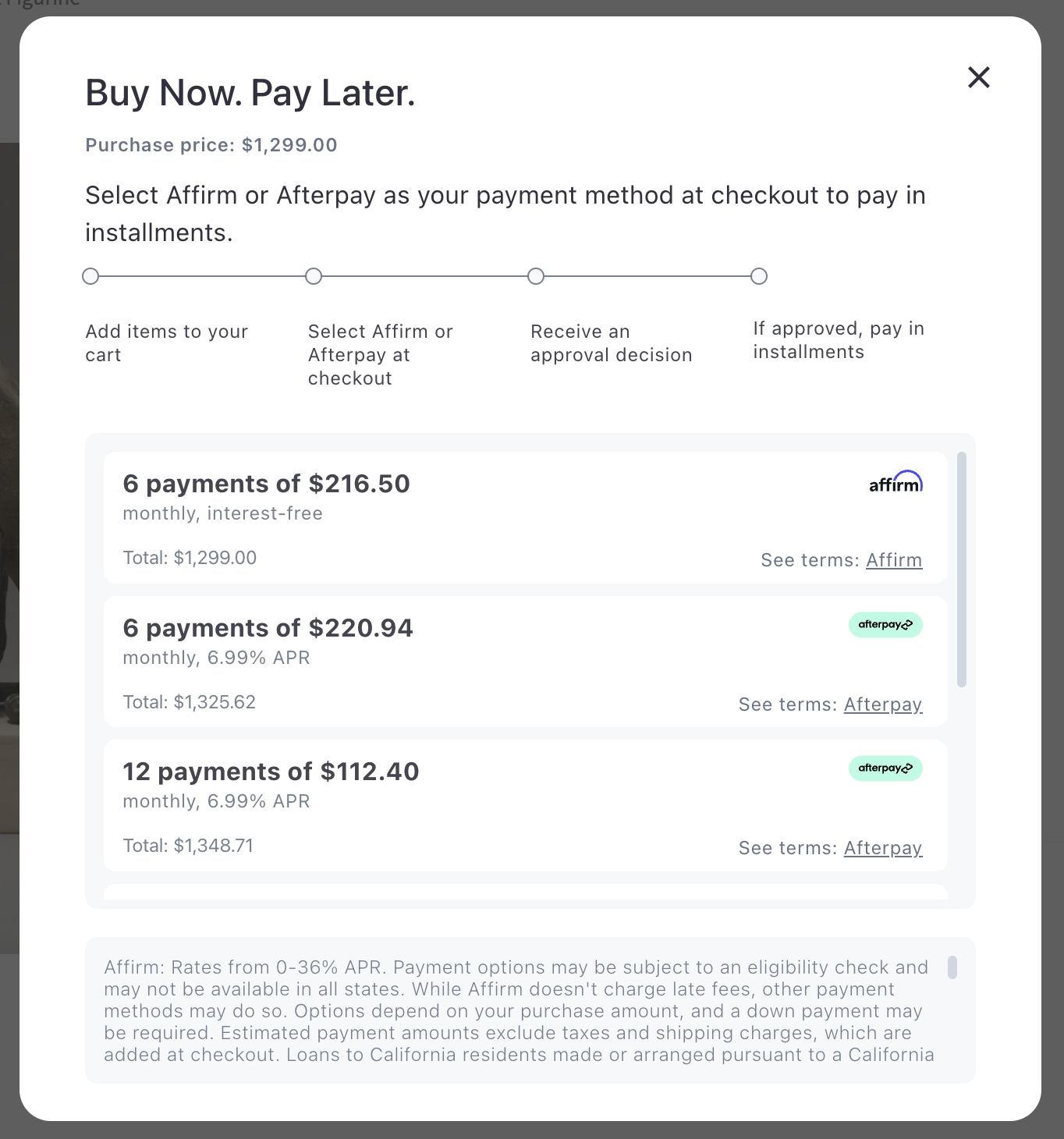Click the Afterpay badge on the 12-payment plan
Image resolution: width=1064 pixels, height=1139 pixels.
coord(885,768)
